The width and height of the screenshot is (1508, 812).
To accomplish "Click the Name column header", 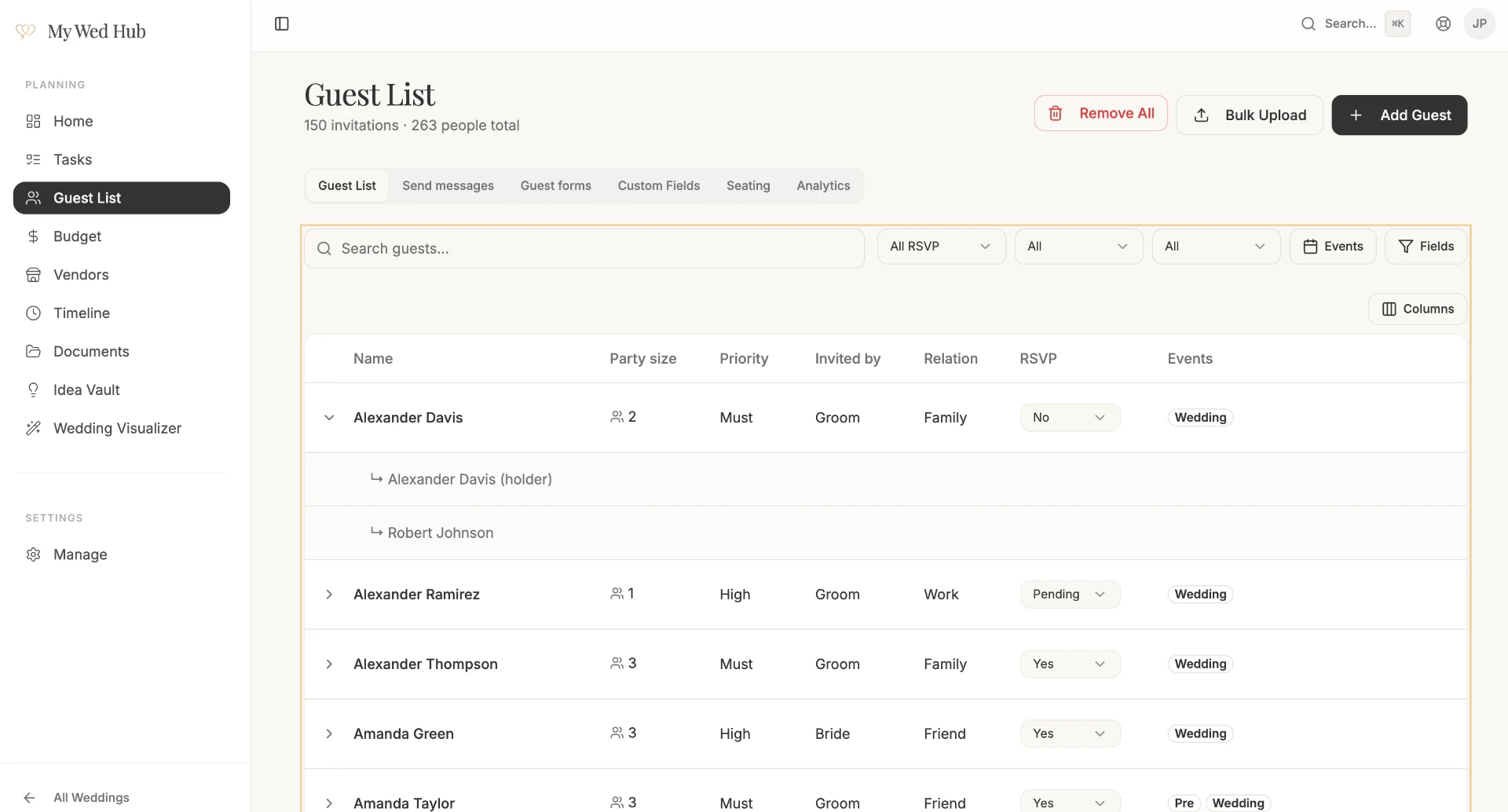I will 373,359.
